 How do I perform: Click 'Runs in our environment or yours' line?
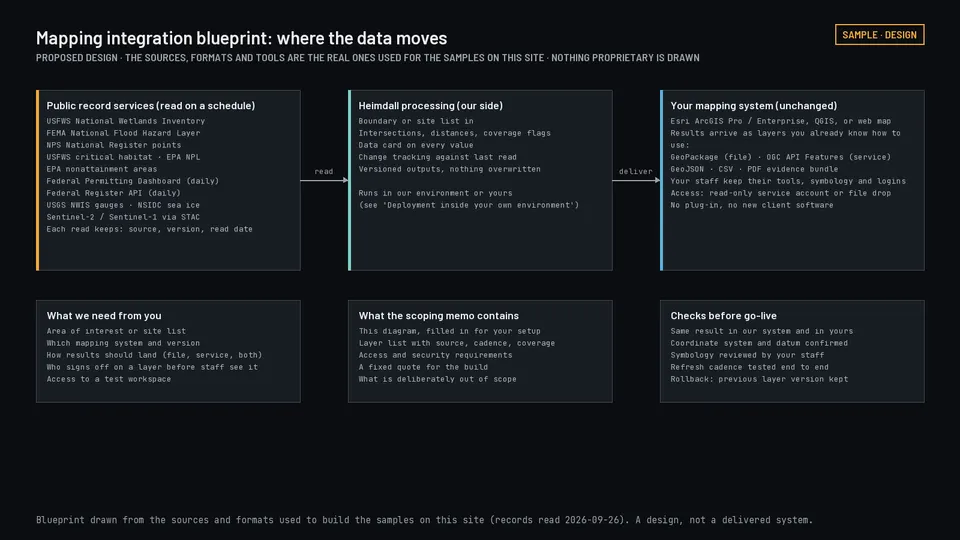(435, 193)
